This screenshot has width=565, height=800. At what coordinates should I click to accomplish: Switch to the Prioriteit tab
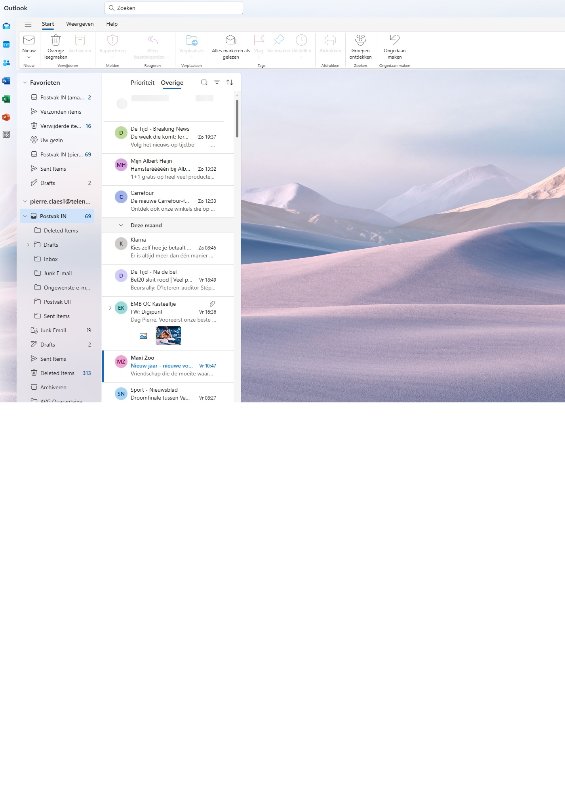click(x=142, y=82)
